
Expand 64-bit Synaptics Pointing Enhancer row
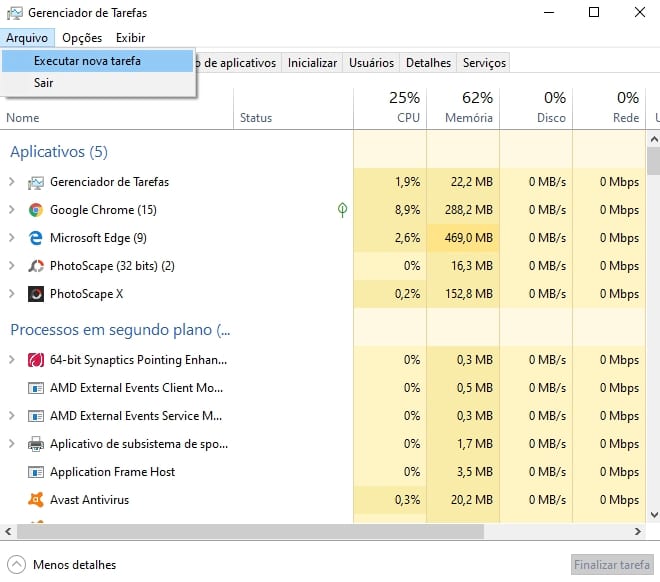point(12,360)
